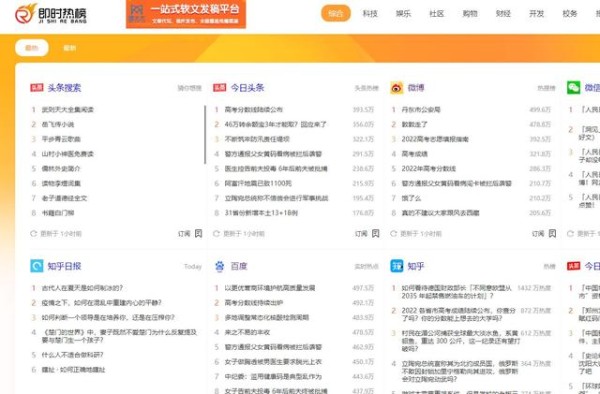Click the red 今日头条 badge icon

[220, 88]
